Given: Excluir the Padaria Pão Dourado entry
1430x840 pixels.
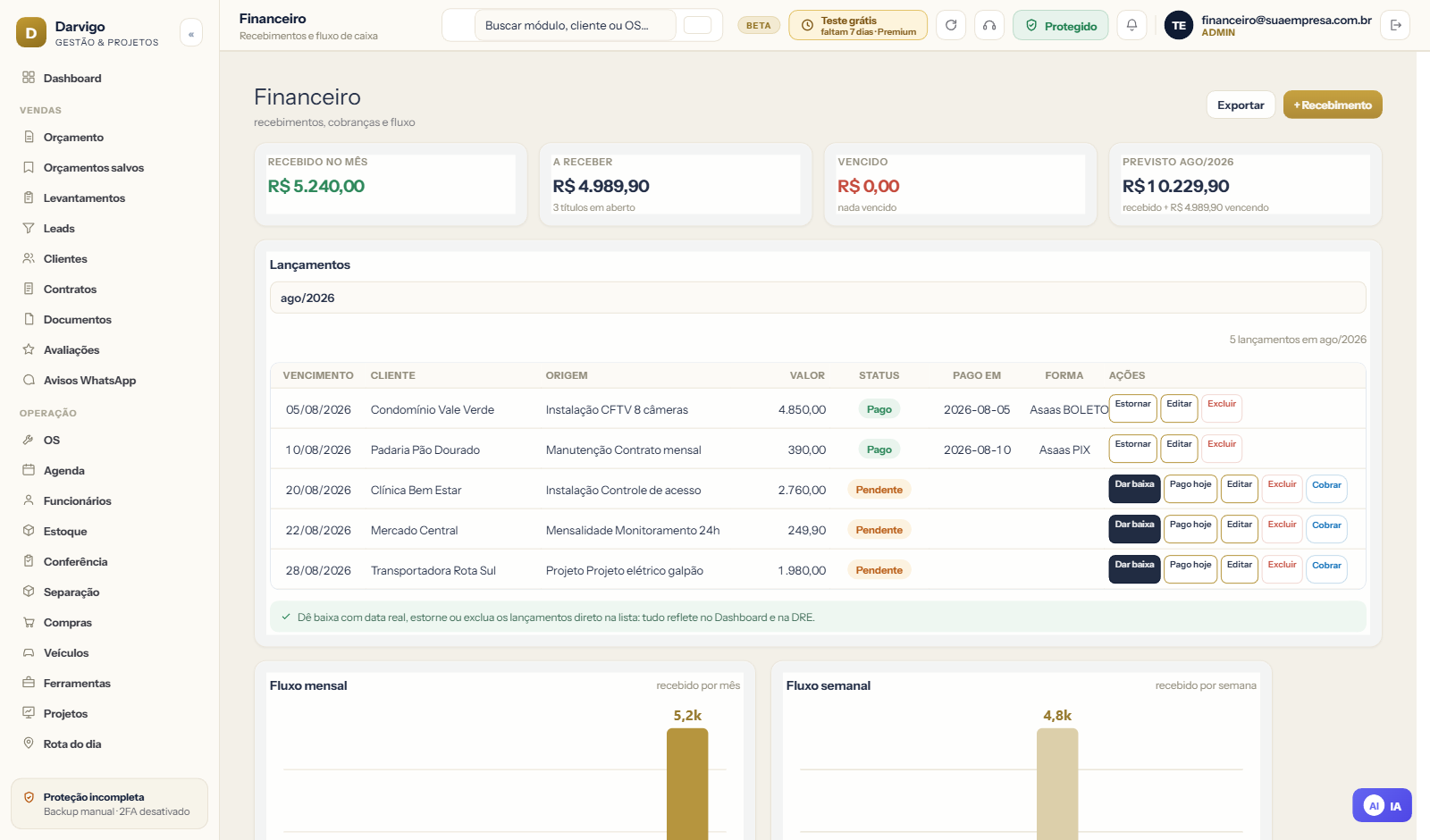Looking at the screenshot, I should point(1222,449).
